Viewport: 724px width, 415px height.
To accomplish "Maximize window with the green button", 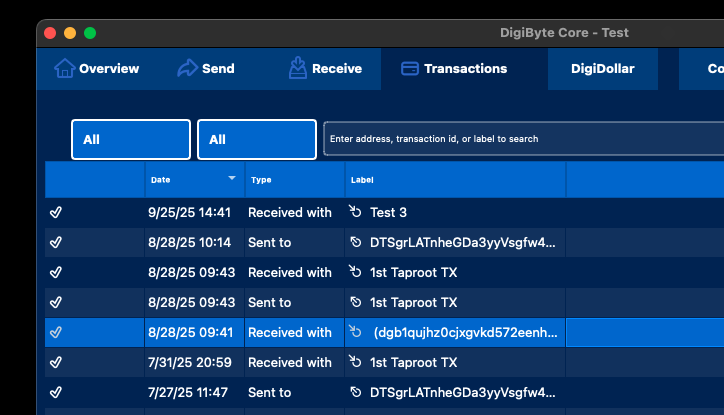I will (x=90, y=33).
